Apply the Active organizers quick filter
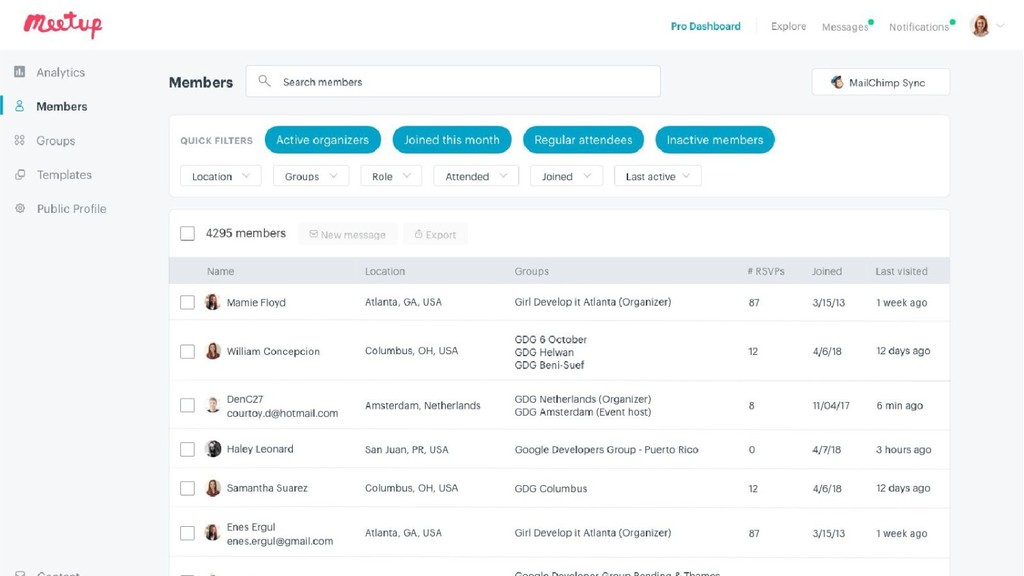 point(322,140)
